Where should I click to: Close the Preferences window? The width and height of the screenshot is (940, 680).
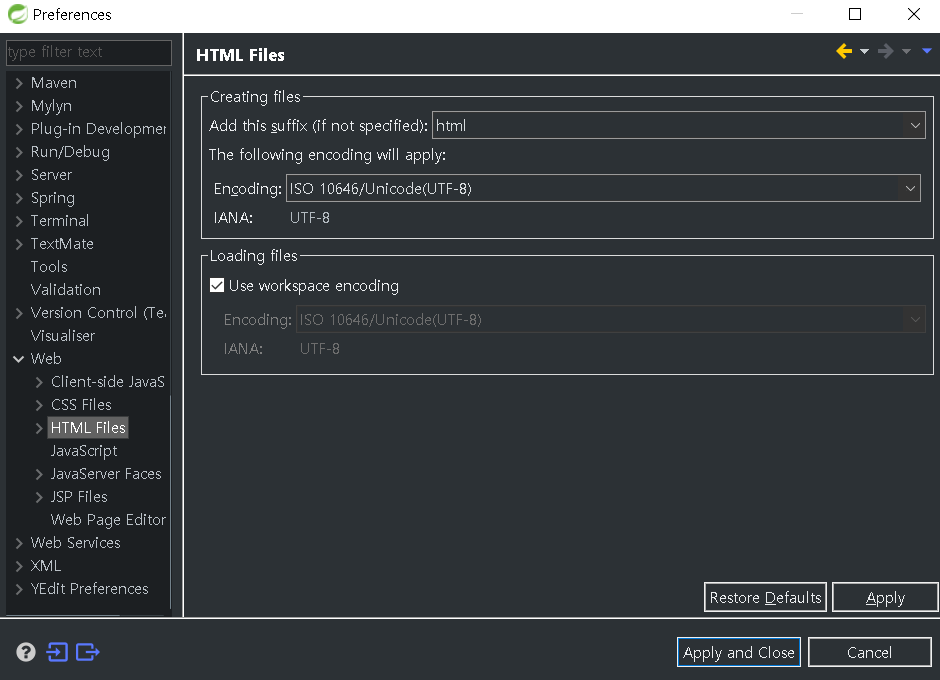click(914, 14)
